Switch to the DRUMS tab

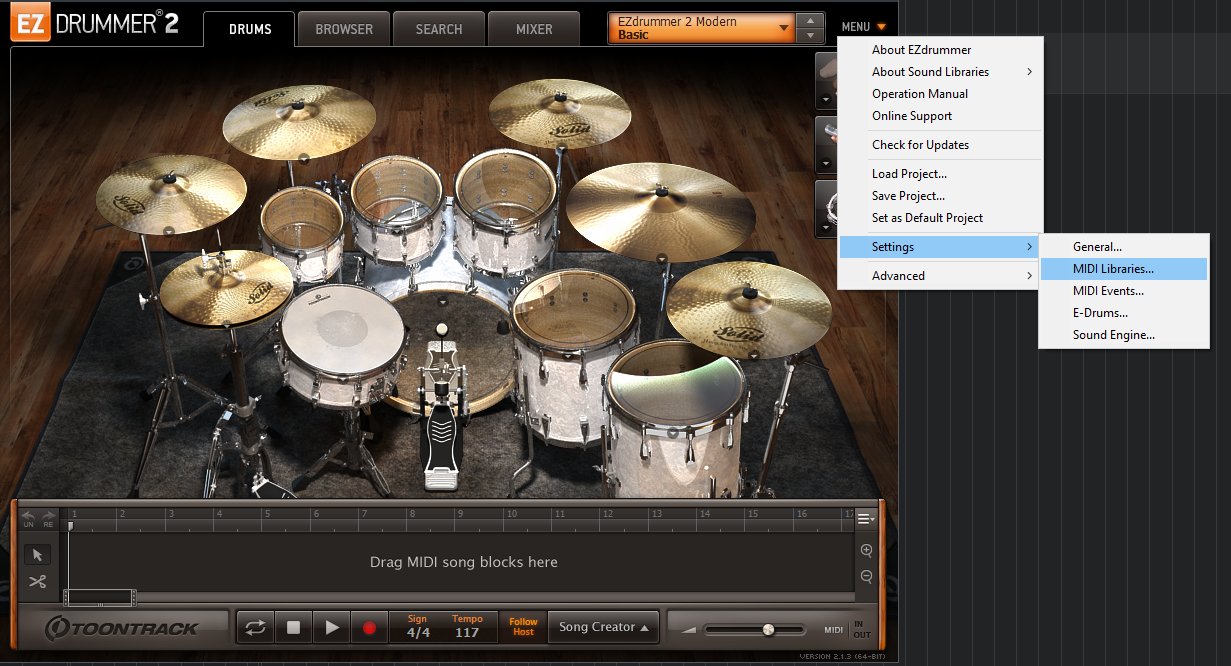tap(250, 29)
